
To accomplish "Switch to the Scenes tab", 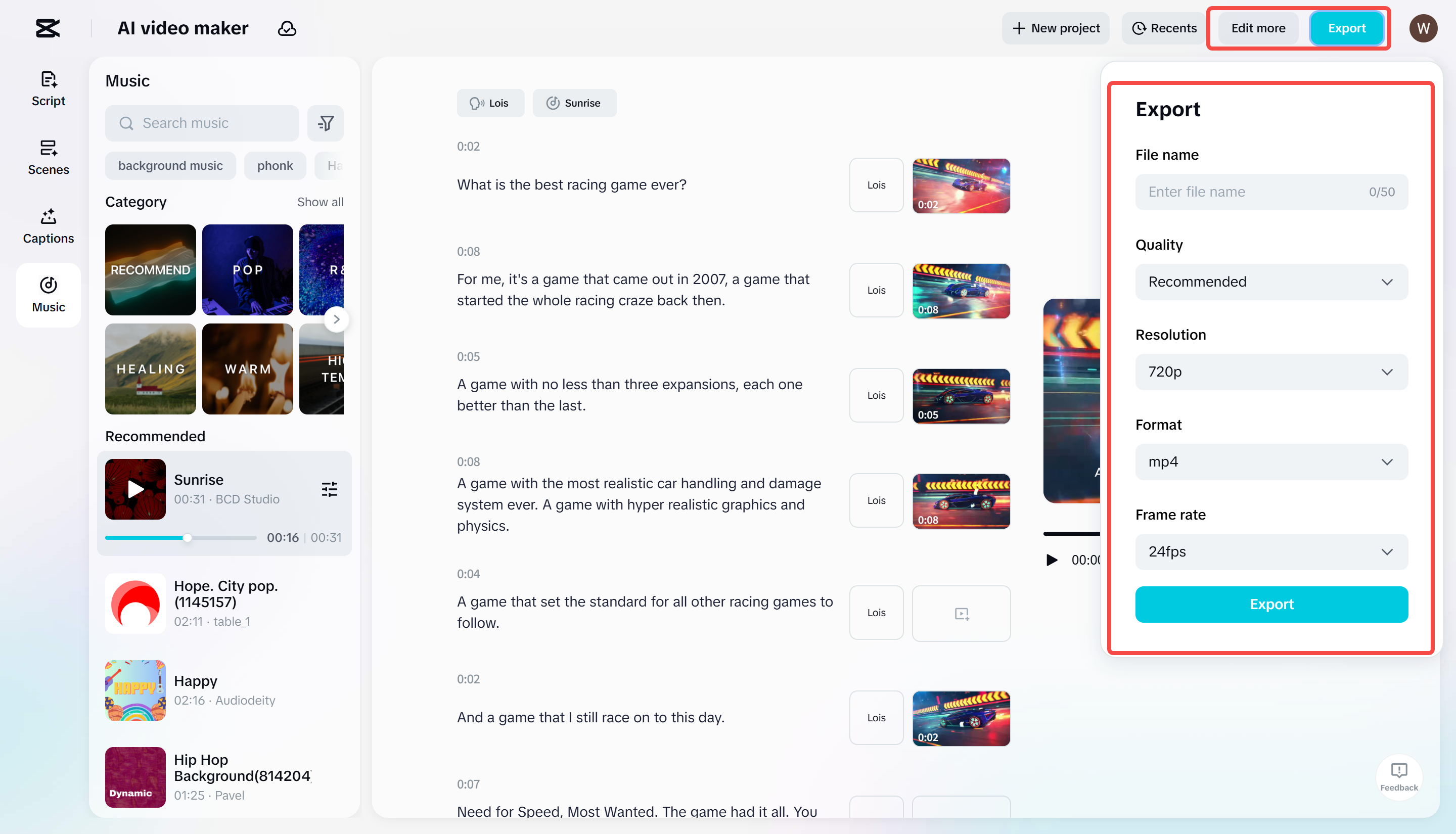I will click(x=48, y=158).
